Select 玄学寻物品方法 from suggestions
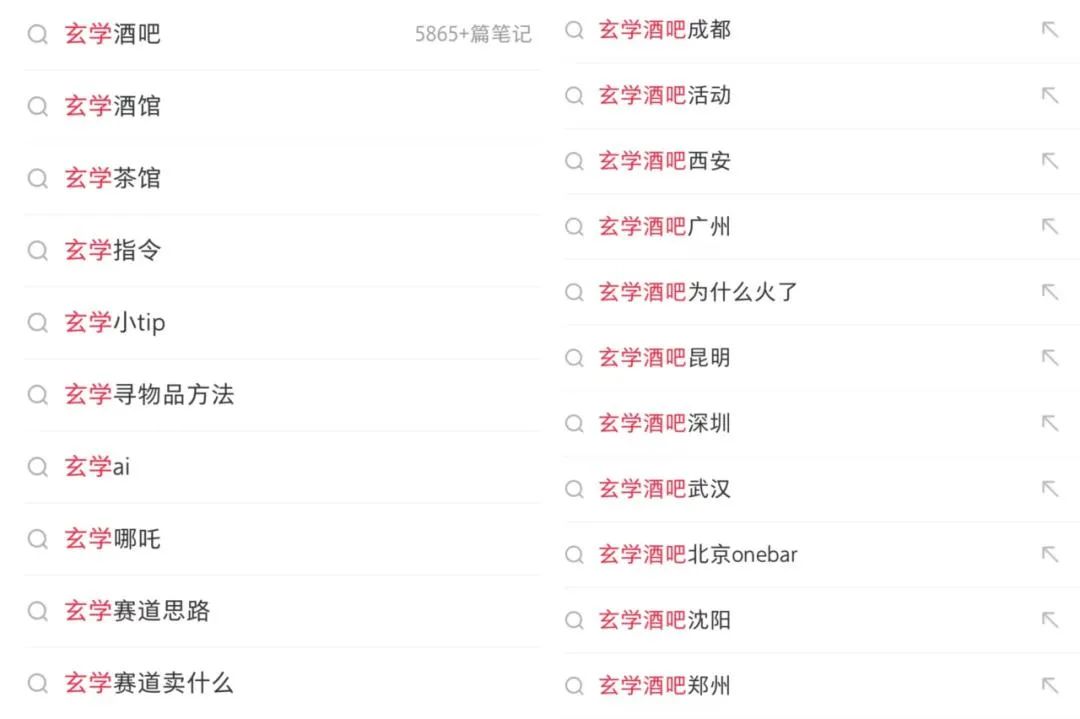1080x719 pixels. pos(149,395)
